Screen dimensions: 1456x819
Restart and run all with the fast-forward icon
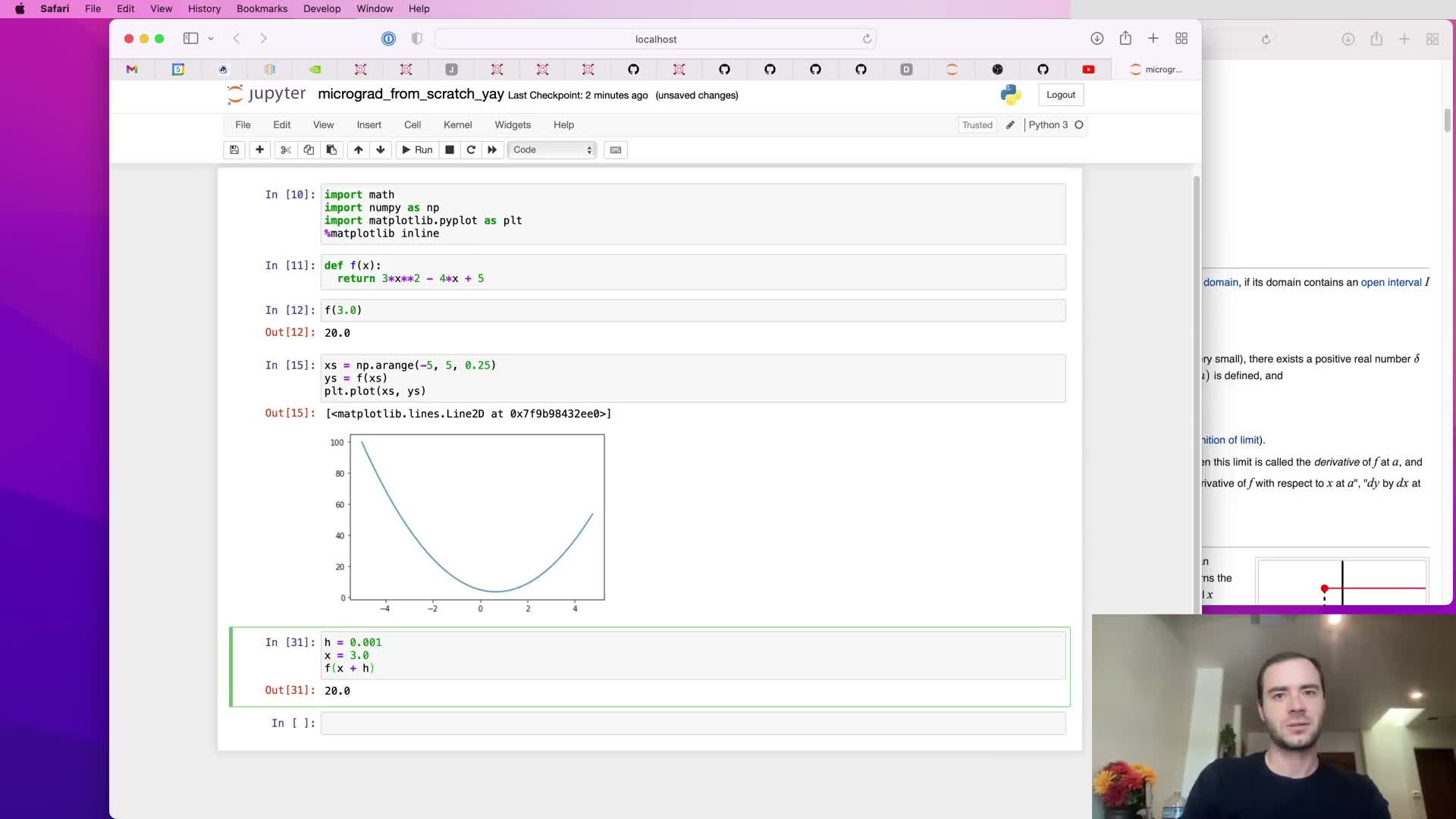pos(492,149)
